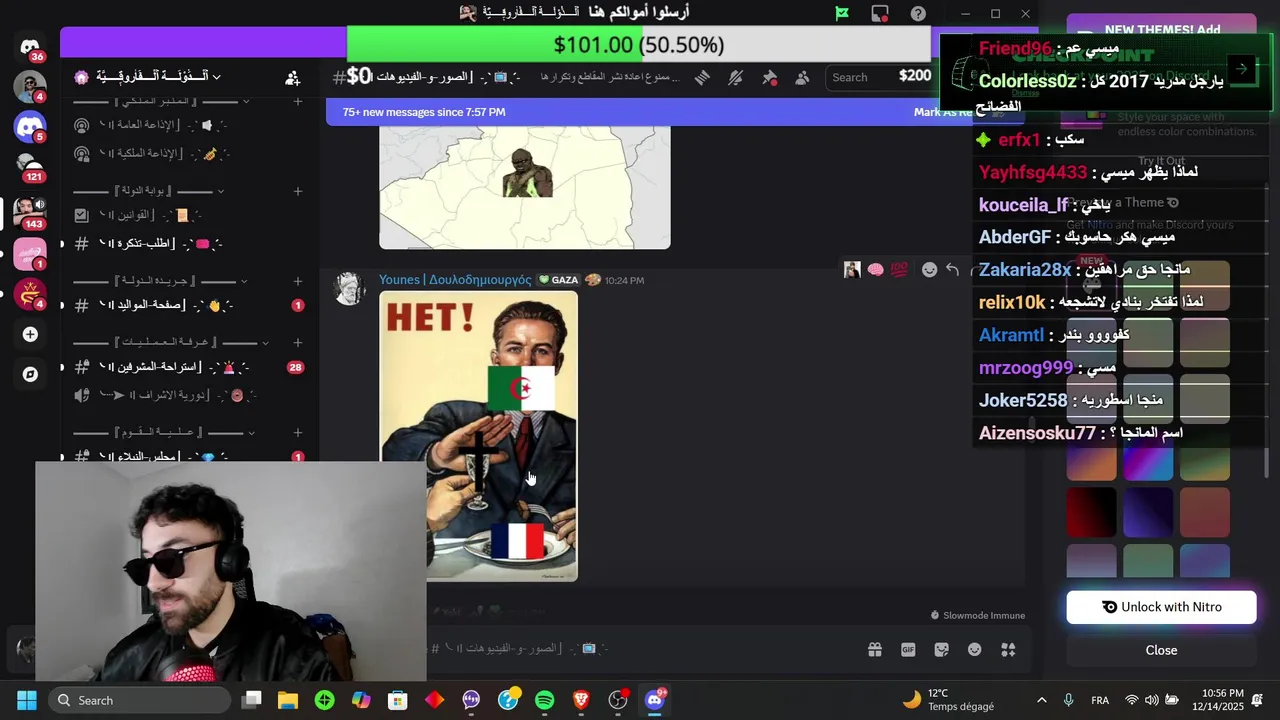Image resolution: width=1280 pixels, height=720 pixels.
Task: Collapse the المنبر الملكي category
Action: pyautogui.click(x=162, y=101)
